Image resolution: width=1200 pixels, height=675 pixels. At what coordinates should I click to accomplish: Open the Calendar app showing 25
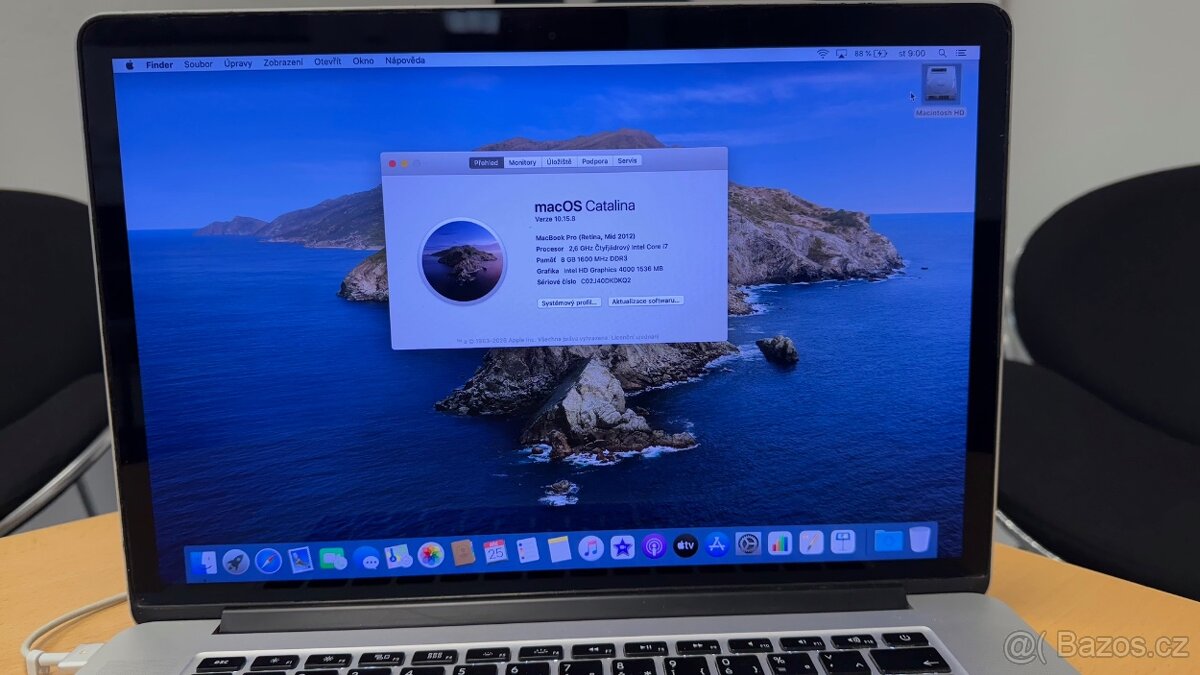[x=495, y=550]
